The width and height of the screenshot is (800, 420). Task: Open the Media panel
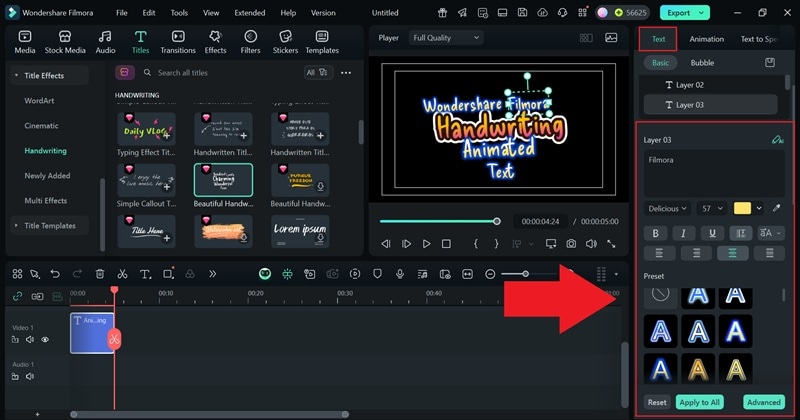(x=24, y=42)
